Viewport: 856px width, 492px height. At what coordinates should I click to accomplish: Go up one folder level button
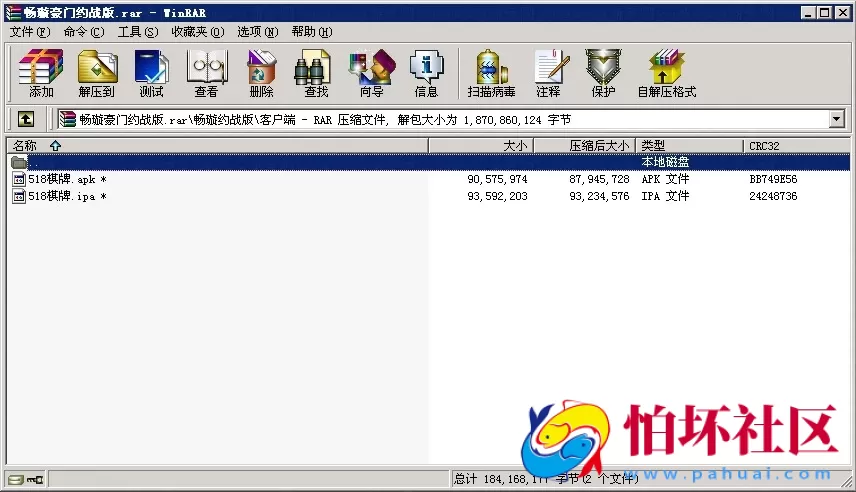[x=26, y=119]
